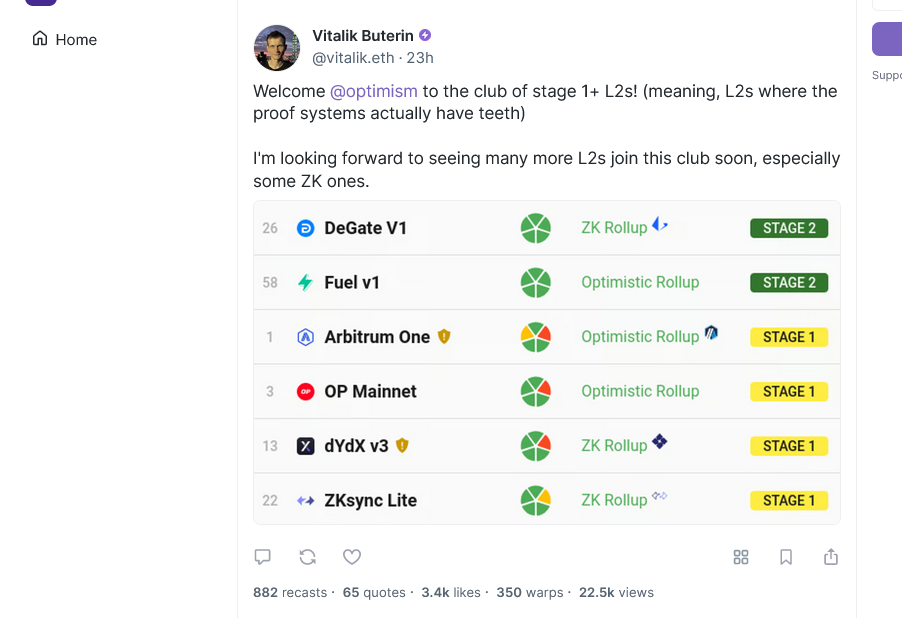This screenshot has width=902, height=618.
Task: Click the verified badge next to Vitalik Buterin
Action: pos(425,34)
